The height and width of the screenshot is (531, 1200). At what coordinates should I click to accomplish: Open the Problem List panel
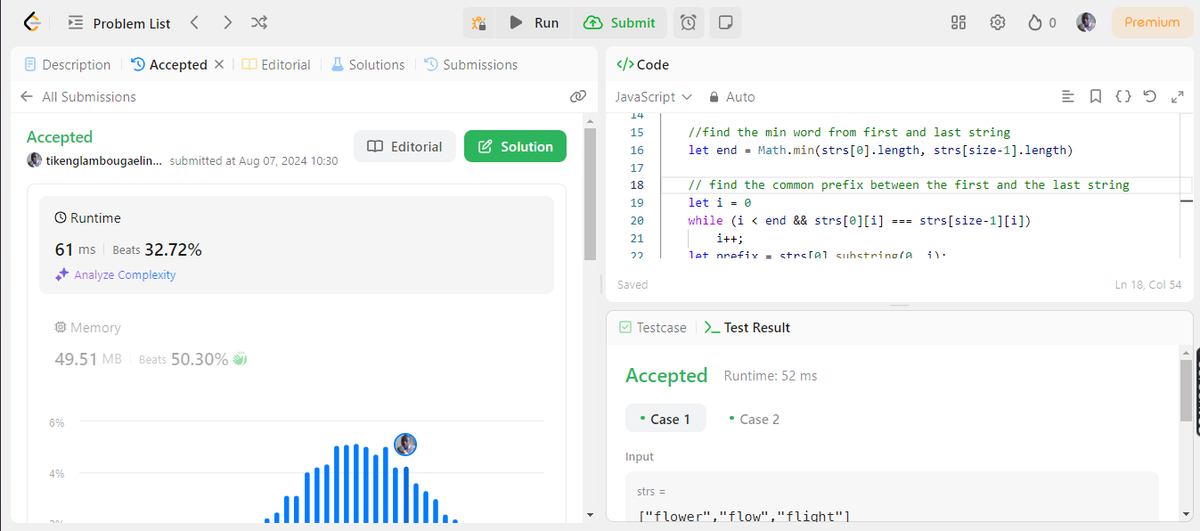119,22
